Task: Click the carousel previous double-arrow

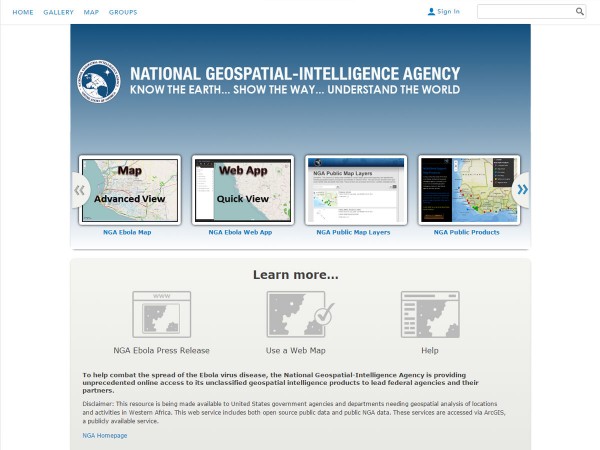Action: [x=80, y=190]
